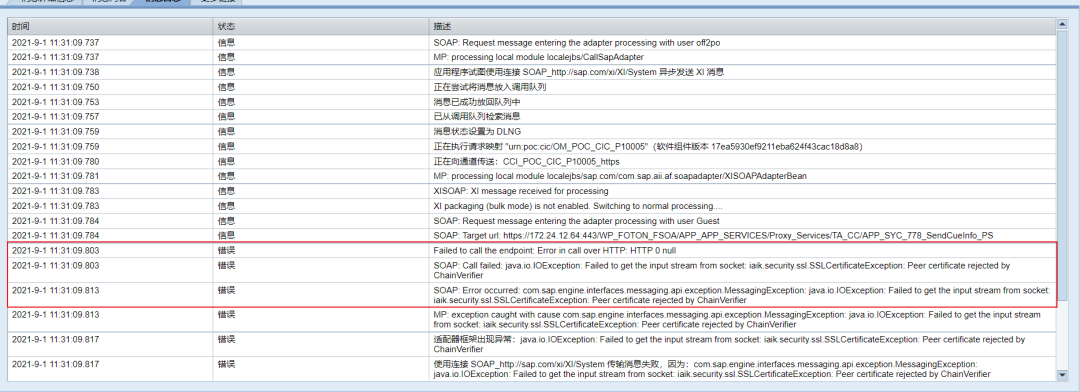
Task: Select the description '消息已成功放回队列中'
Action: (477, 102)
